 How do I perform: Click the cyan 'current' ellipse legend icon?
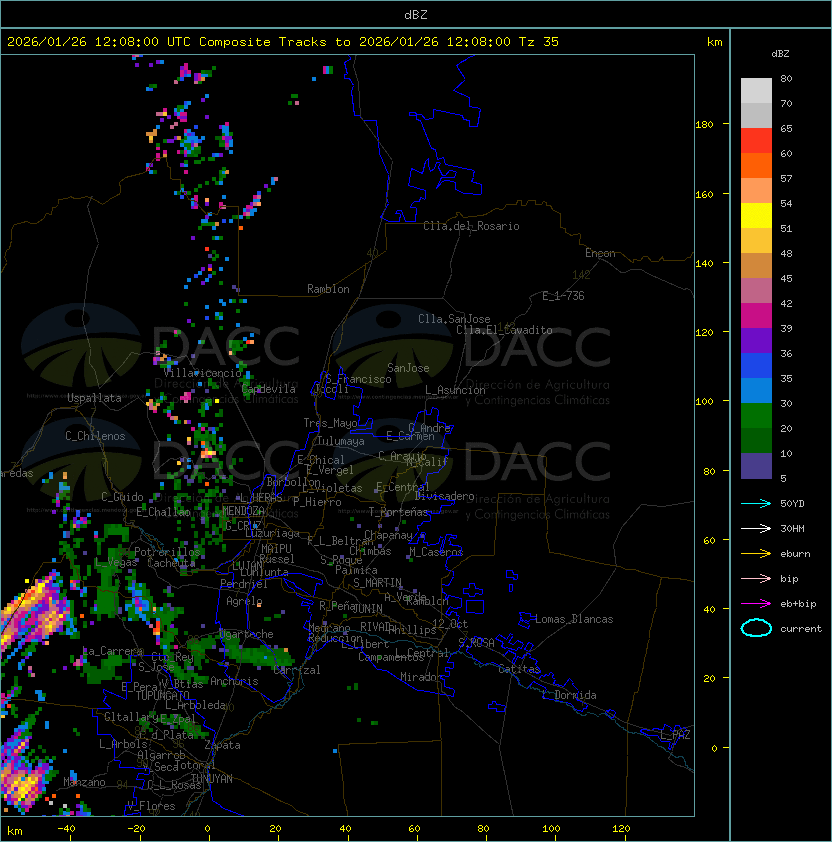(756, 628)
